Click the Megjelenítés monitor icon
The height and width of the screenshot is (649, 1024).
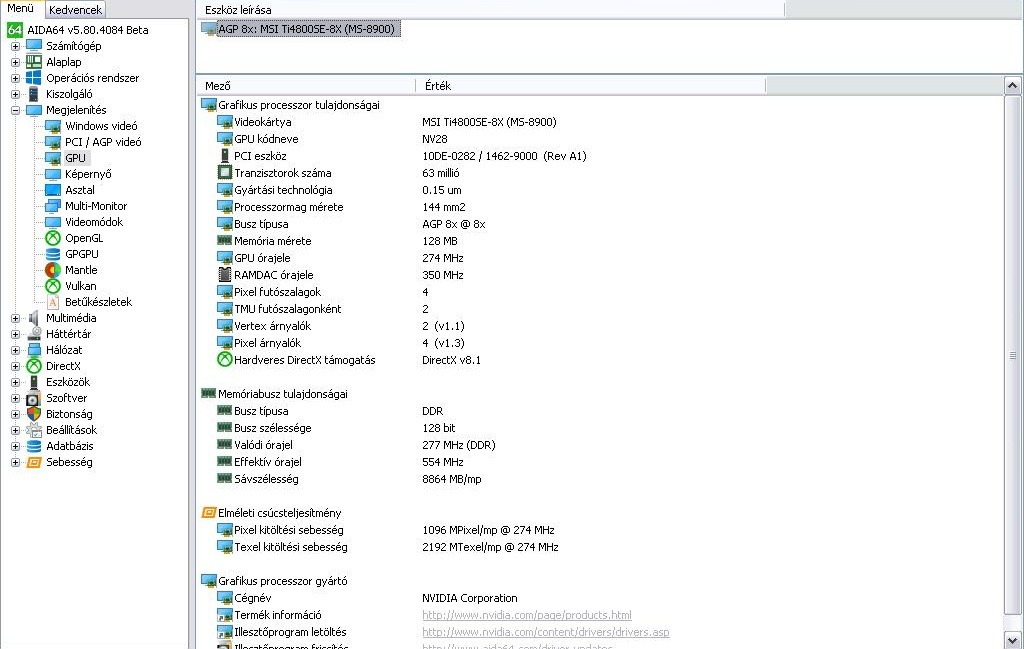click(x=34, y=110)
